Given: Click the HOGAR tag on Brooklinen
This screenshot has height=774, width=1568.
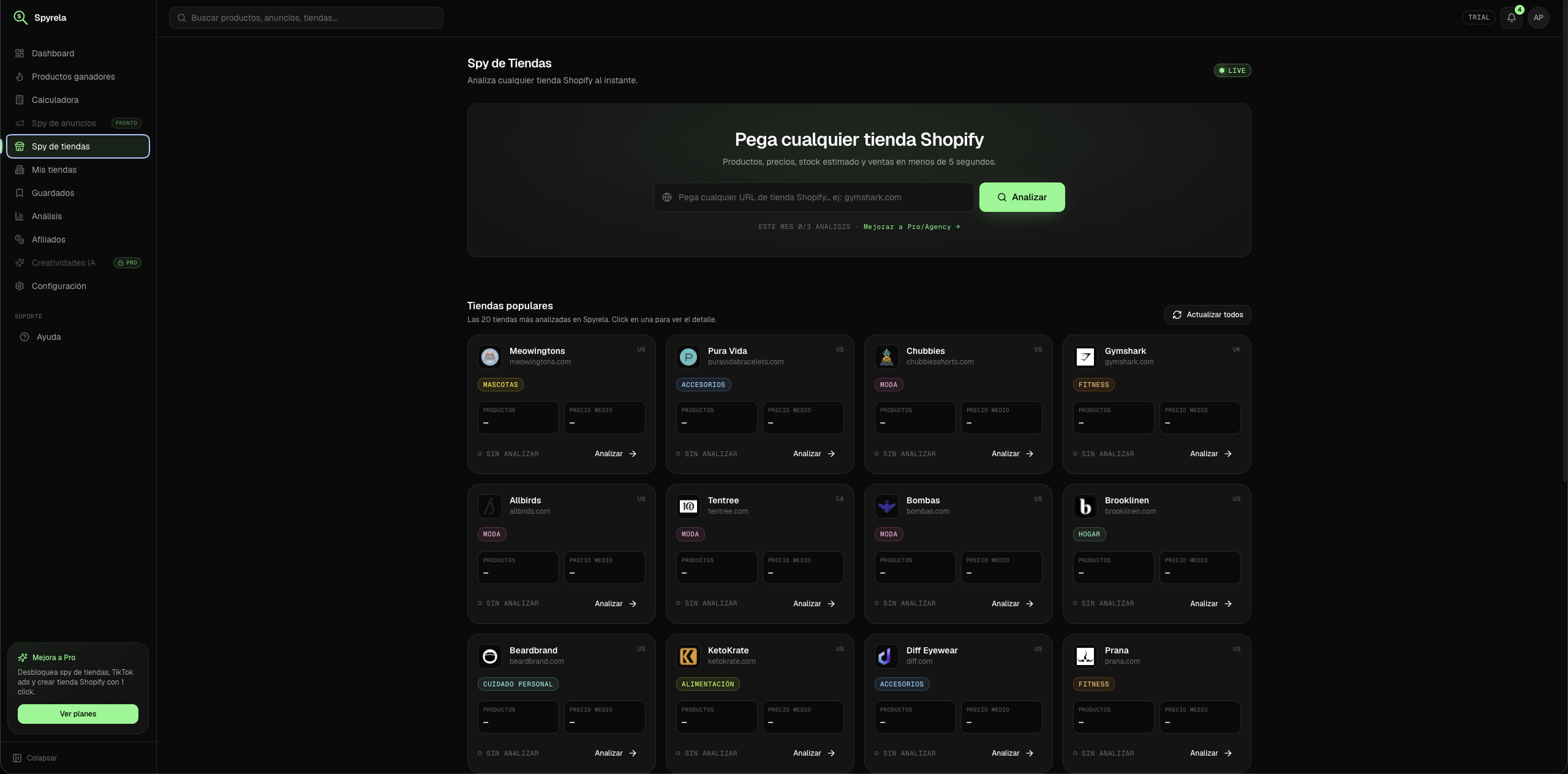Looking at the screenshot, I should tap(1089, 535).
